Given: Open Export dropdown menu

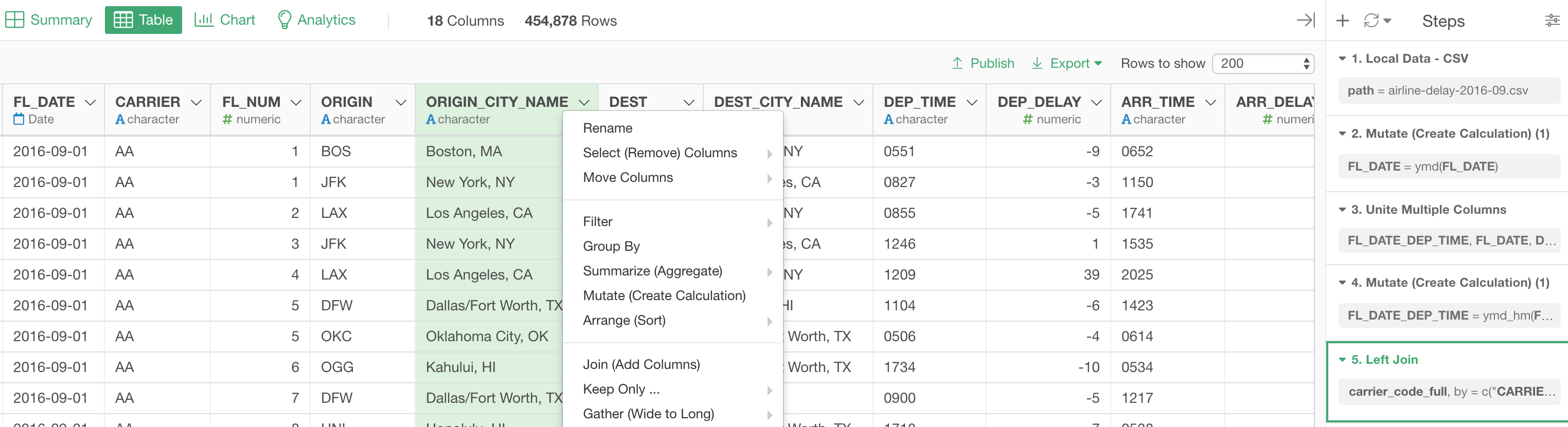Looking at the screenshot, I should 1067,63.
